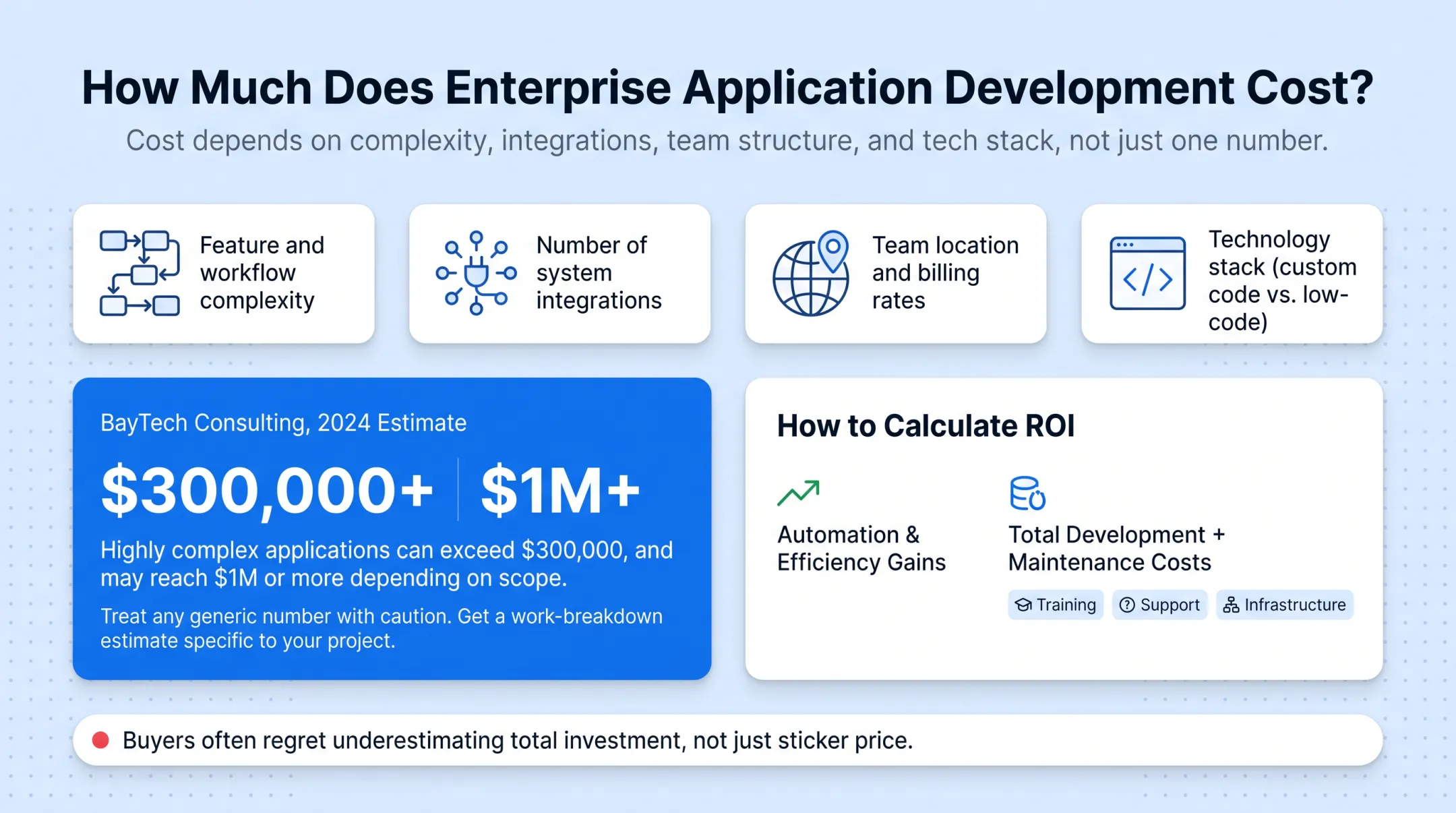Click the graduation cap Training icon
Screen dimensions: 1456x813
(x=1023, y=605)
